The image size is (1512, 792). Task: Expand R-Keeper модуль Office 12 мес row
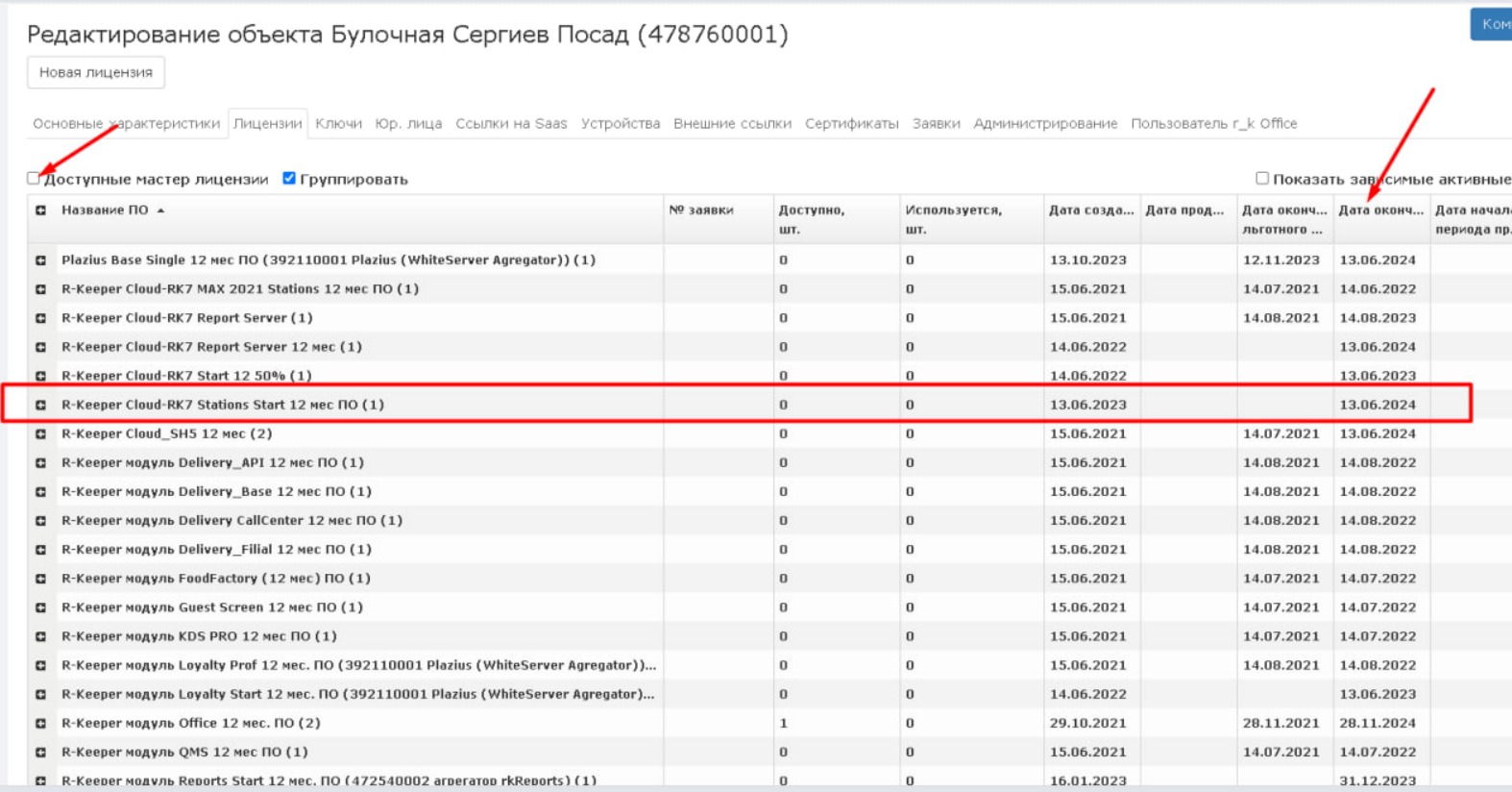(x=40, y=723)
